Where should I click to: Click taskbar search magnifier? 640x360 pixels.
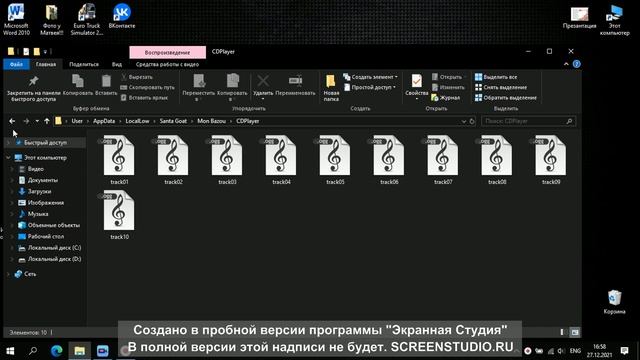pos(33,351)
